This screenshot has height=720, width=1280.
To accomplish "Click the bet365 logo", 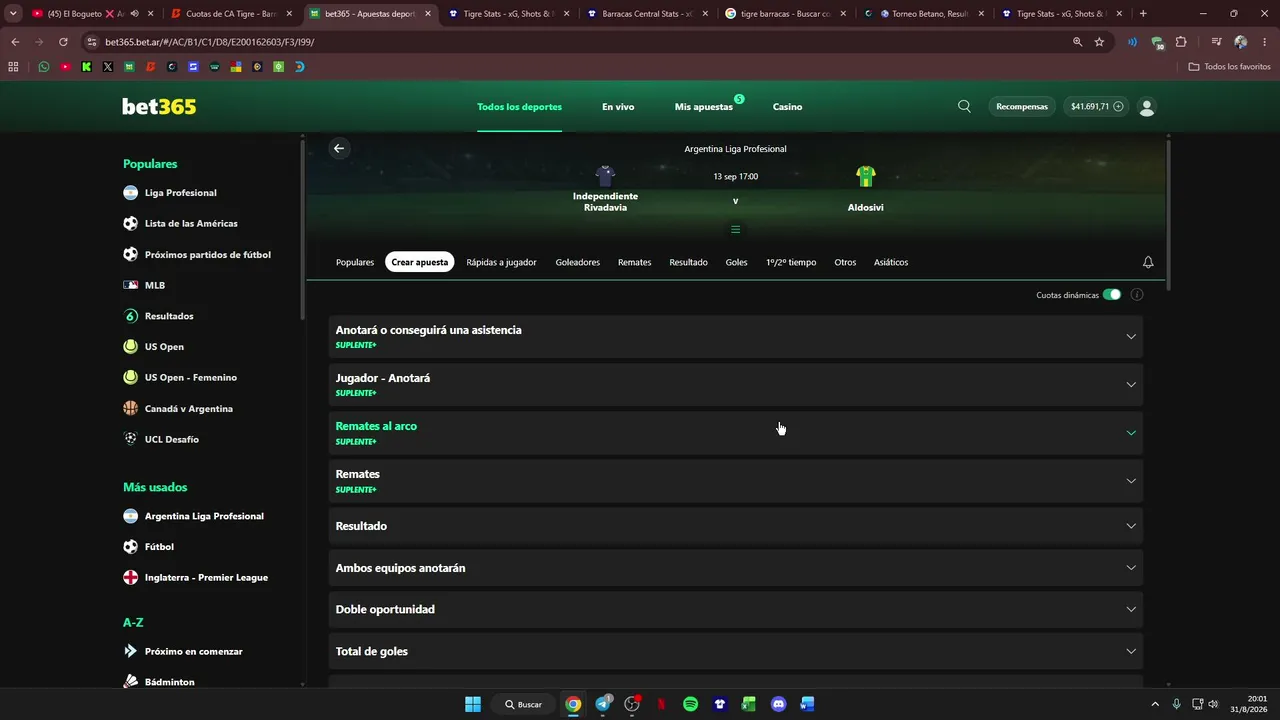I will (159, 106).
